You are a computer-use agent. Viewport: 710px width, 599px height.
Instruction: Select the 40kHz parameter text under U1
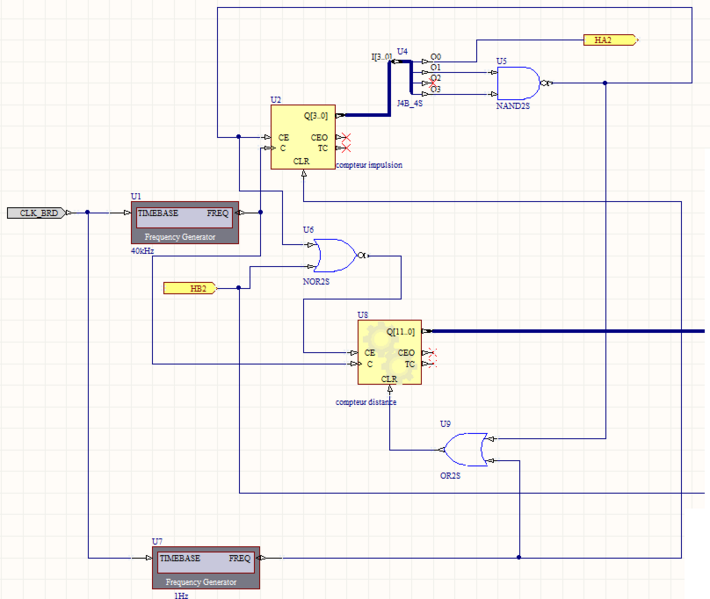click(142, 251)
